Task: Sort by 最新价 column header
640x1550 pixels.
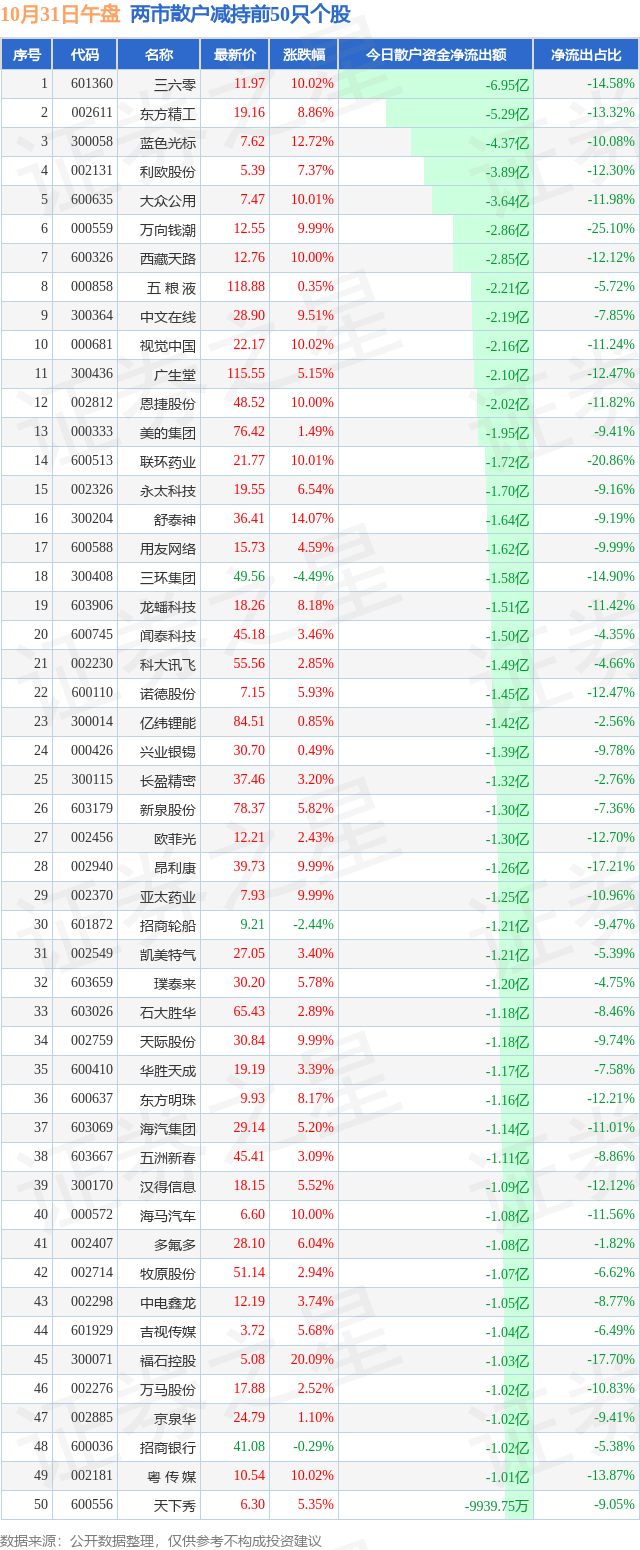Action: (x=235, y=55)
